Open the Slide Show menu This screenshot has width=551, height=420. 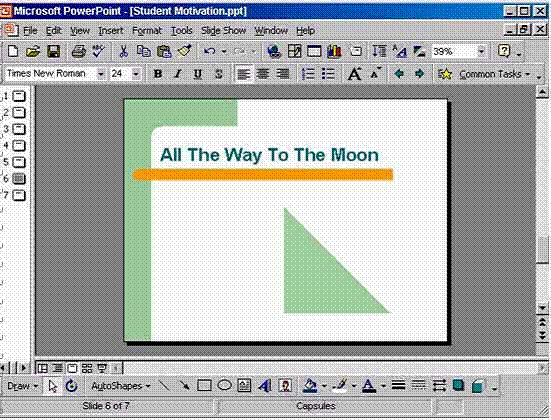[x=223, y=31]
